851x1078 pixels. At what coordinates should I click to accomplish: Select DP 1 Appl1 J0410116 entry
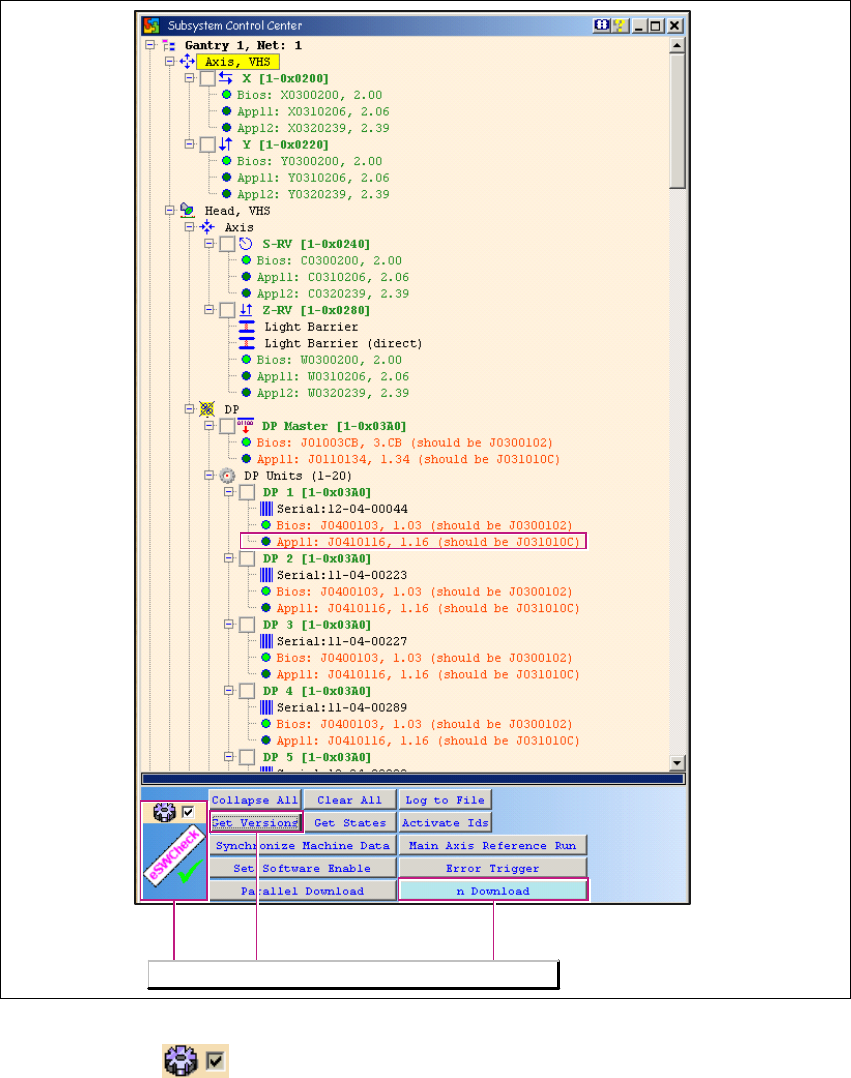click(x=412, y=542)
